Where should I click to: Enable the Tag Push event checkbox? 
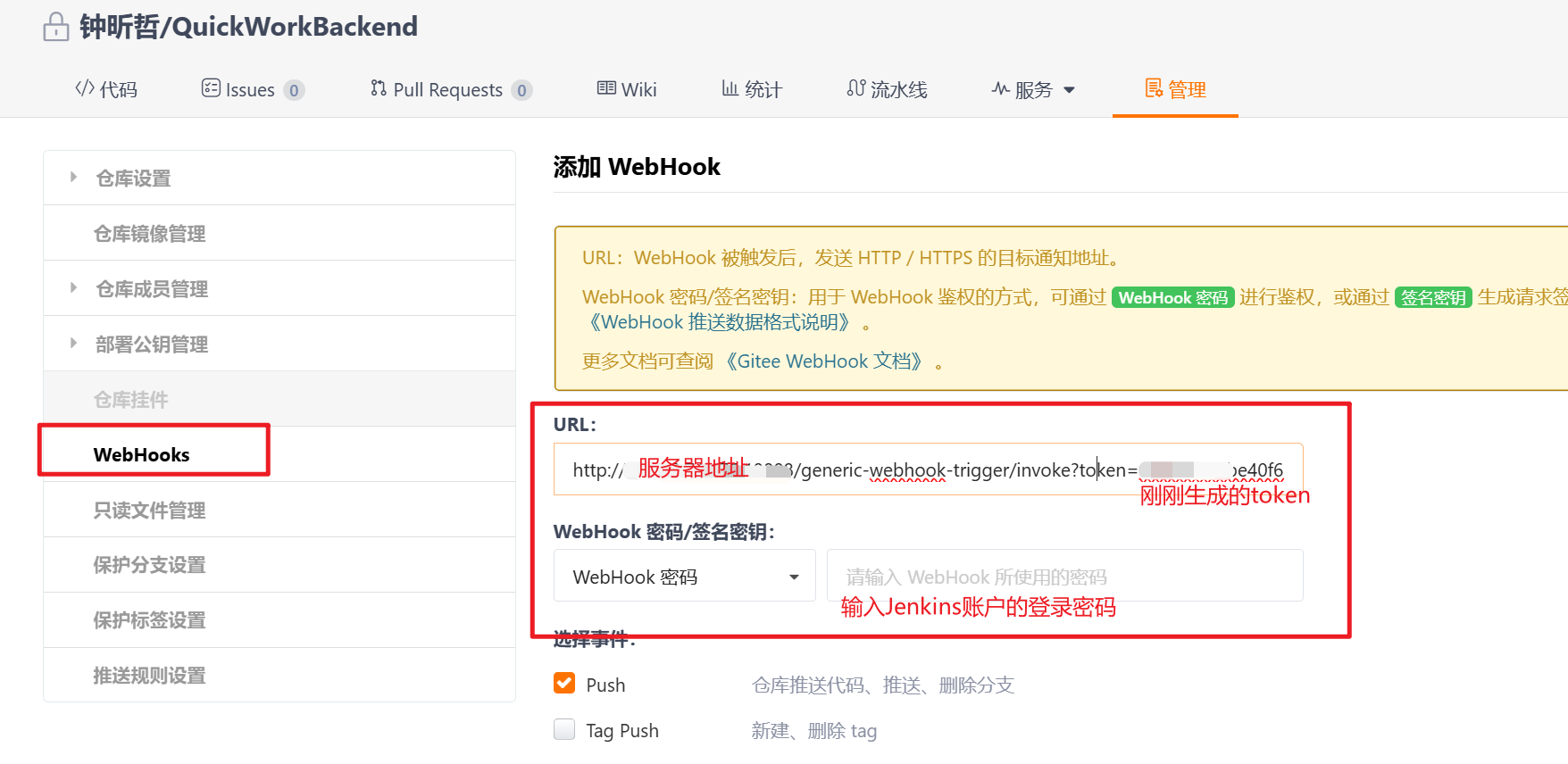(564, 729)
